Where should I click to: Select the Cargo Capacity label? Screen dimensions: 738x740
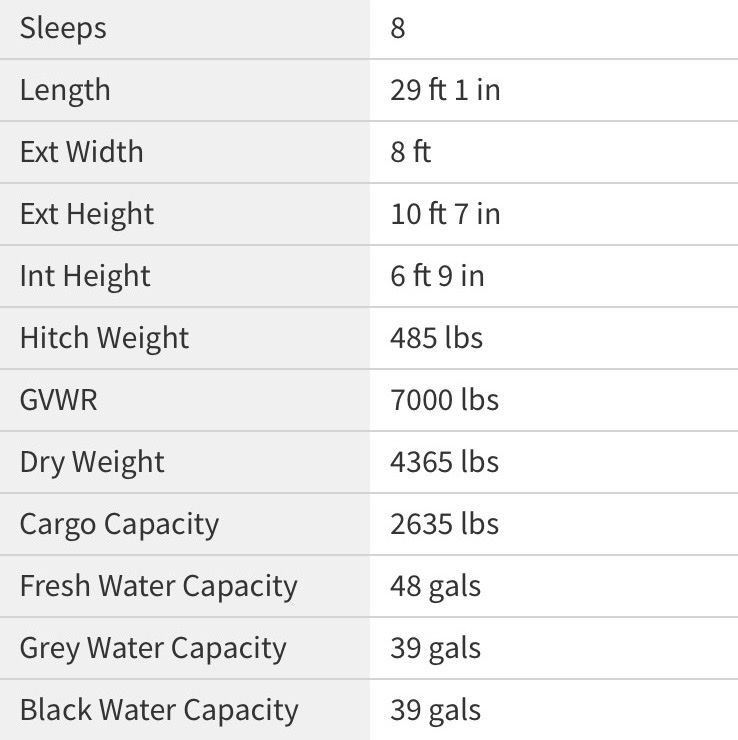click(x=119, y=524)
